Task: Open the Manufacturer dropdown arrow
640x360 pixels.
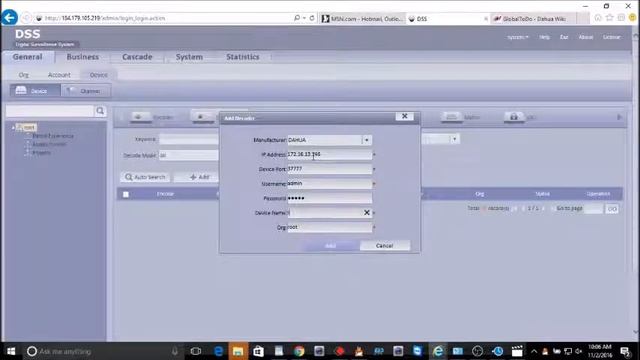Action: pos(367,140)
